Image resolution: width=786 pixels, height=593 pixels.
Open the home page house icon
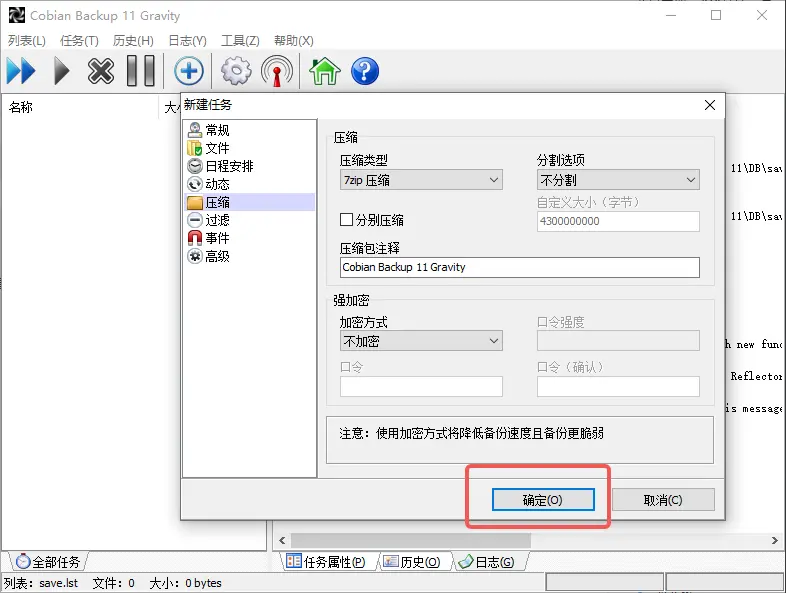click(324, 71)
